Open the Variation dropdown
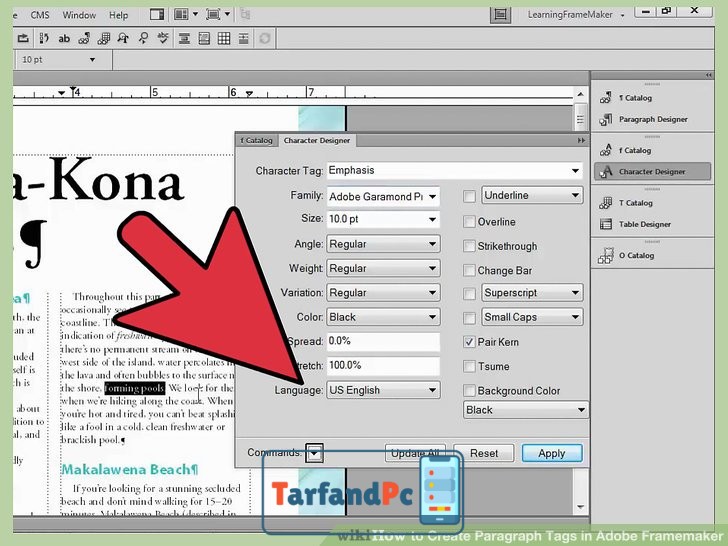 [383, 292]
